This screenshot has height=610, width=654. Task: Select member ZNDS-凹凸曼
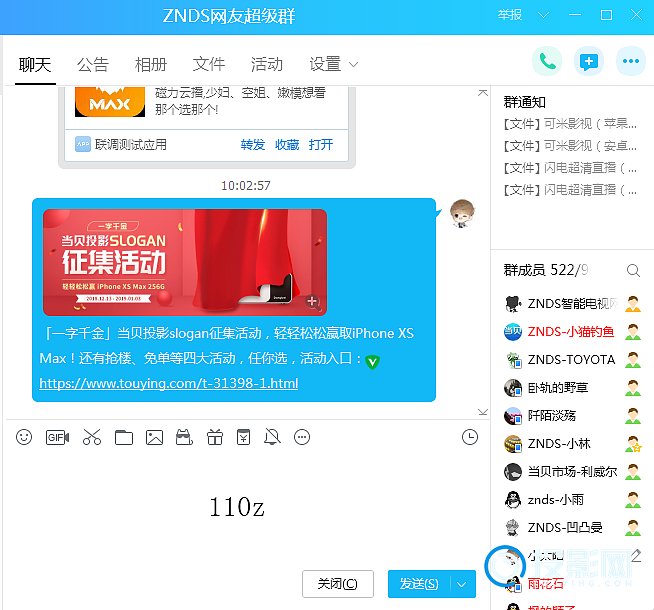[572, 527]
